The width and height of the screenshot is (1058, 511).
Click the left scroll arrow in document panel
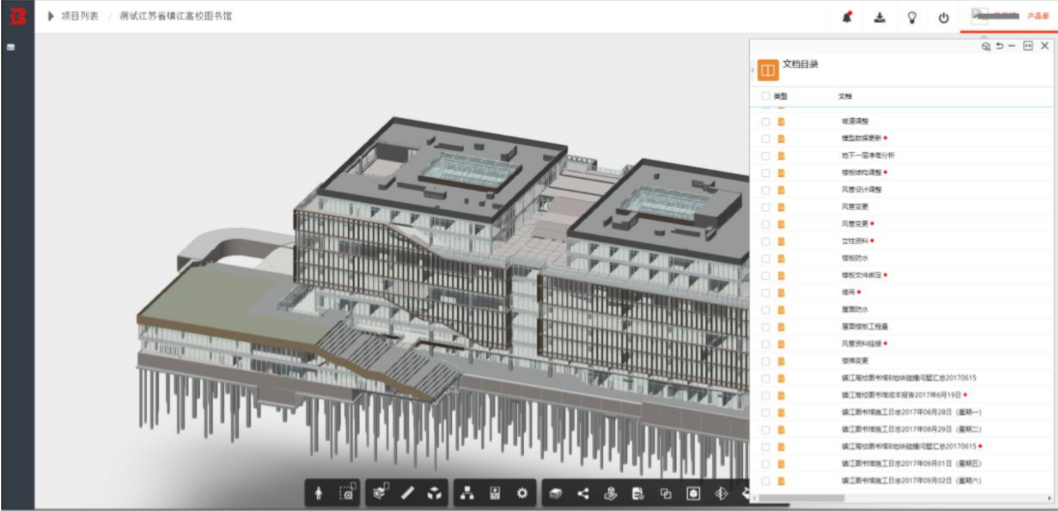point(755,498)
